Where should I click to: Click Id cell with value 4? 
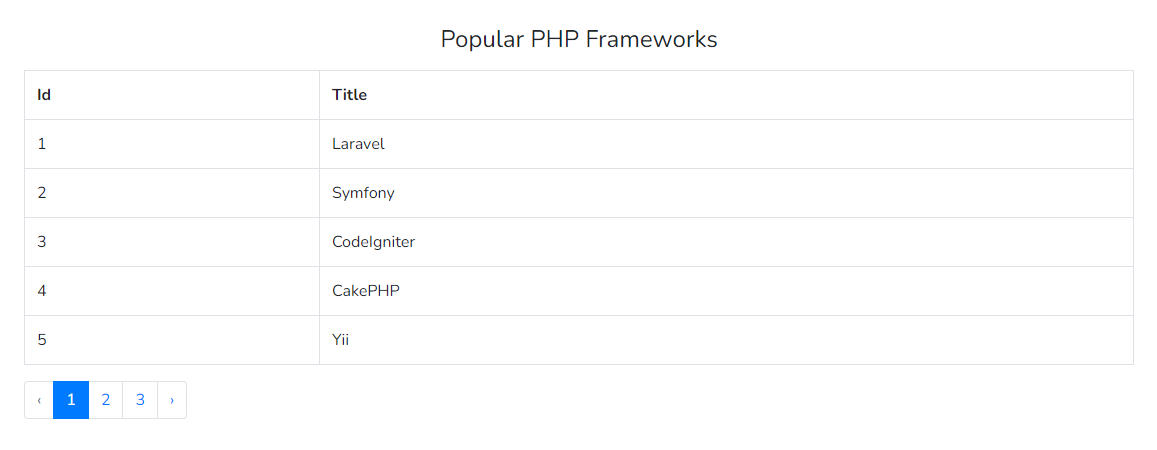click(172, 291)
